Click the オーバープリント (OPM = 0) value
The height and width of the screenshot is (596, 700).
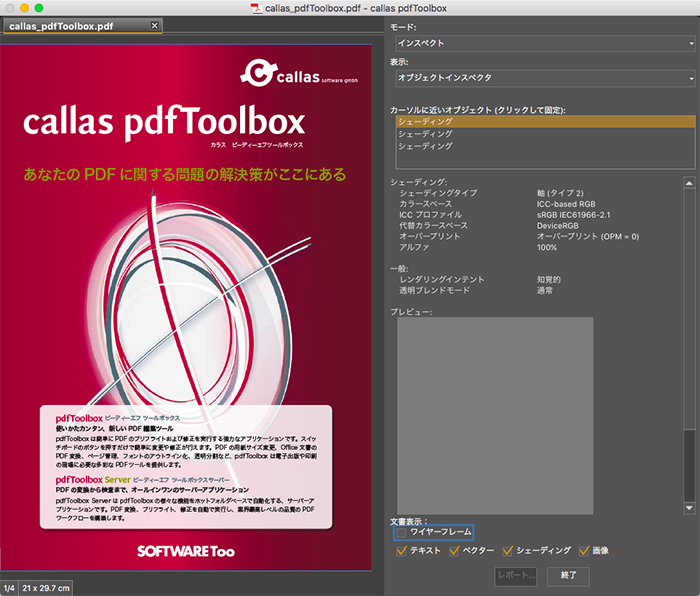click(588, 237)
